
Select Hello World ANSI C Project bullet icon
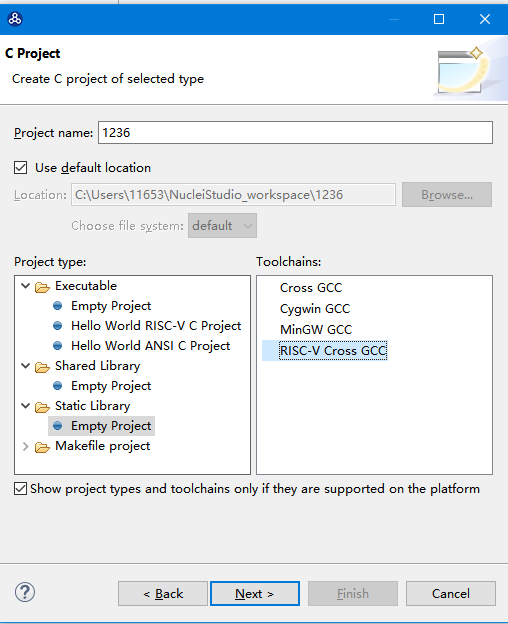pos(58,346)
